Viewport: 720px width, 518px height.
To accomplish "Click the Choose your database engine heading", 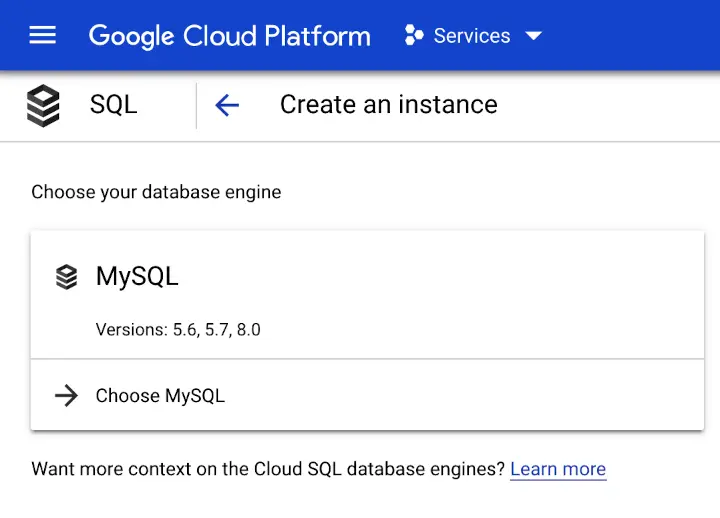I will point(156,192).
